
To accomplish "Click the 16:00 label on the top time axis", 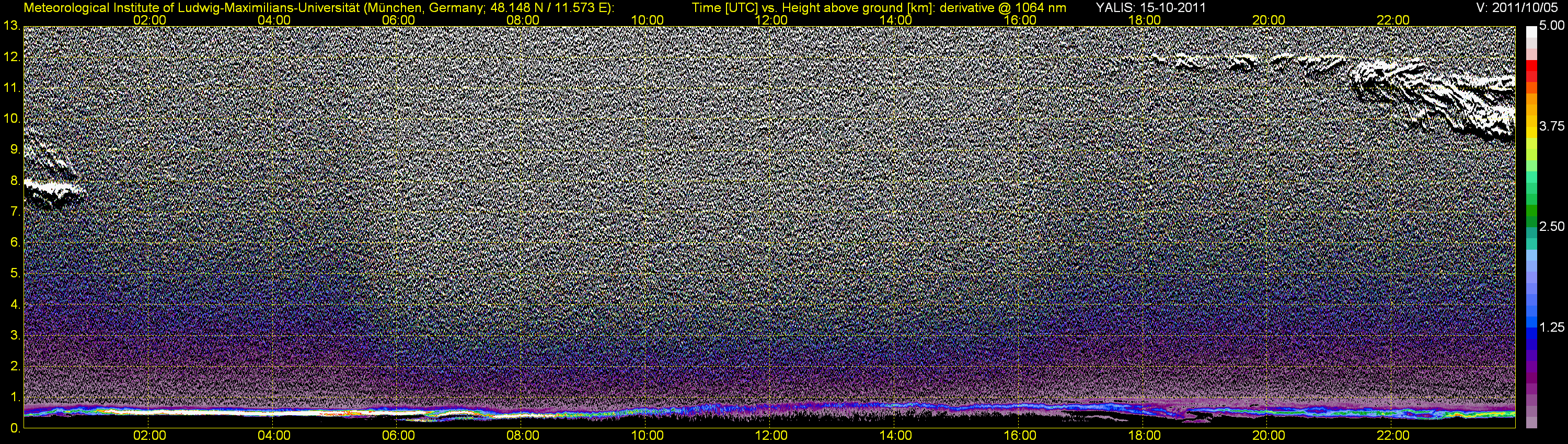I will (1020, 20).
